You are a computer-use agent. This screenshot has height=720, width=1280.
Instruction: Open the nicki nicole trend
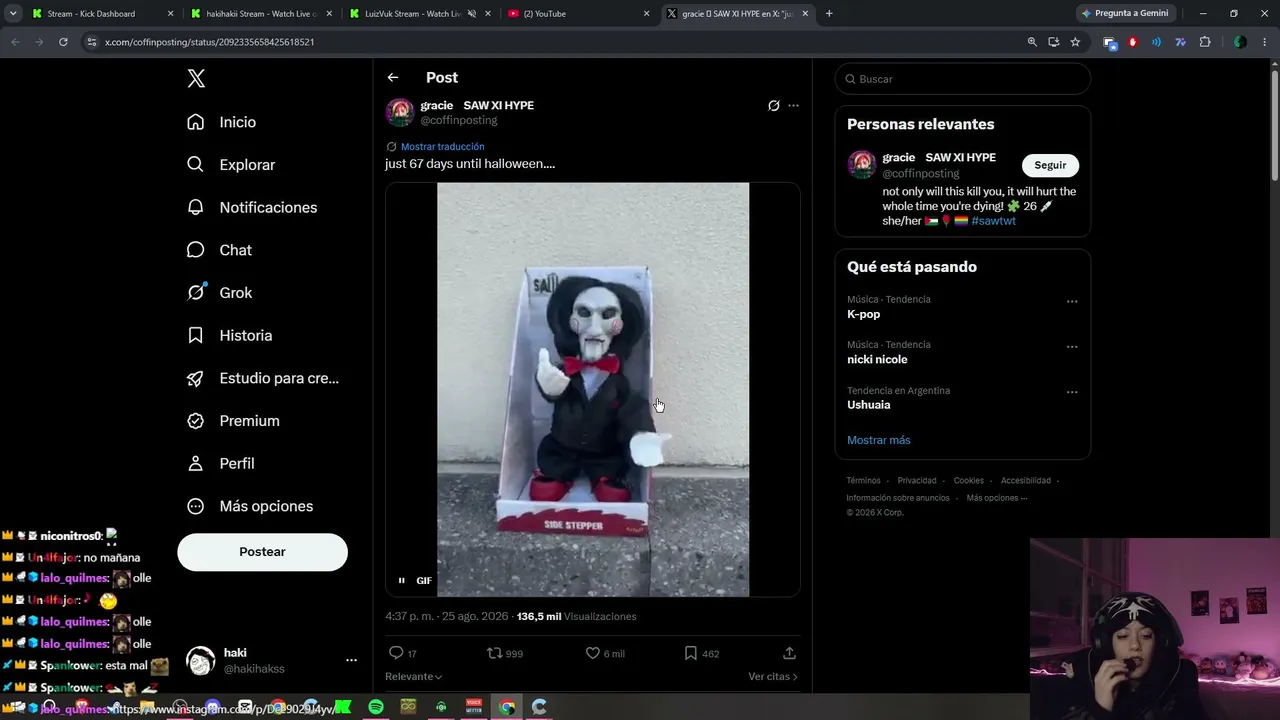point(877,359)
